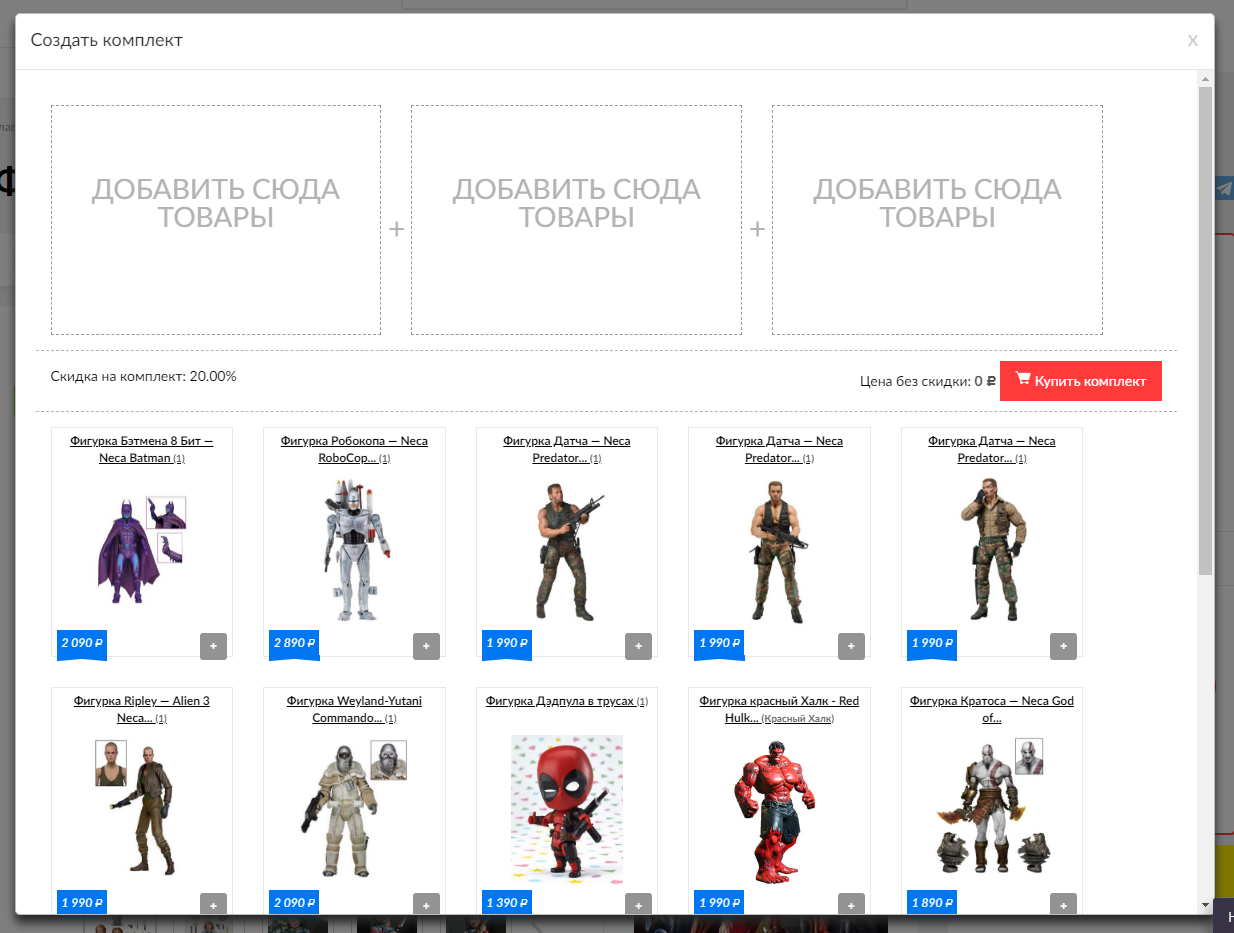Click the 2 090 ₽ price on Batman card
Image resolution: width=1234 pixels, height=933 pixels.
tap(82, 643)
